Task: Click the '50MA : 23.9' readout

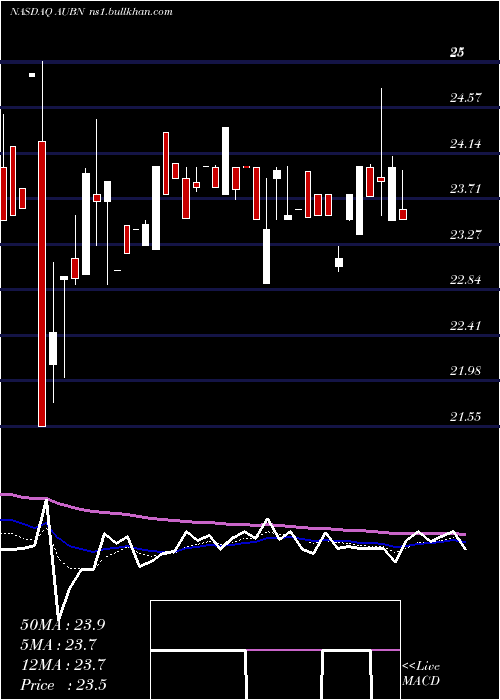Action: pyautogui.click(x=62, y=625)
